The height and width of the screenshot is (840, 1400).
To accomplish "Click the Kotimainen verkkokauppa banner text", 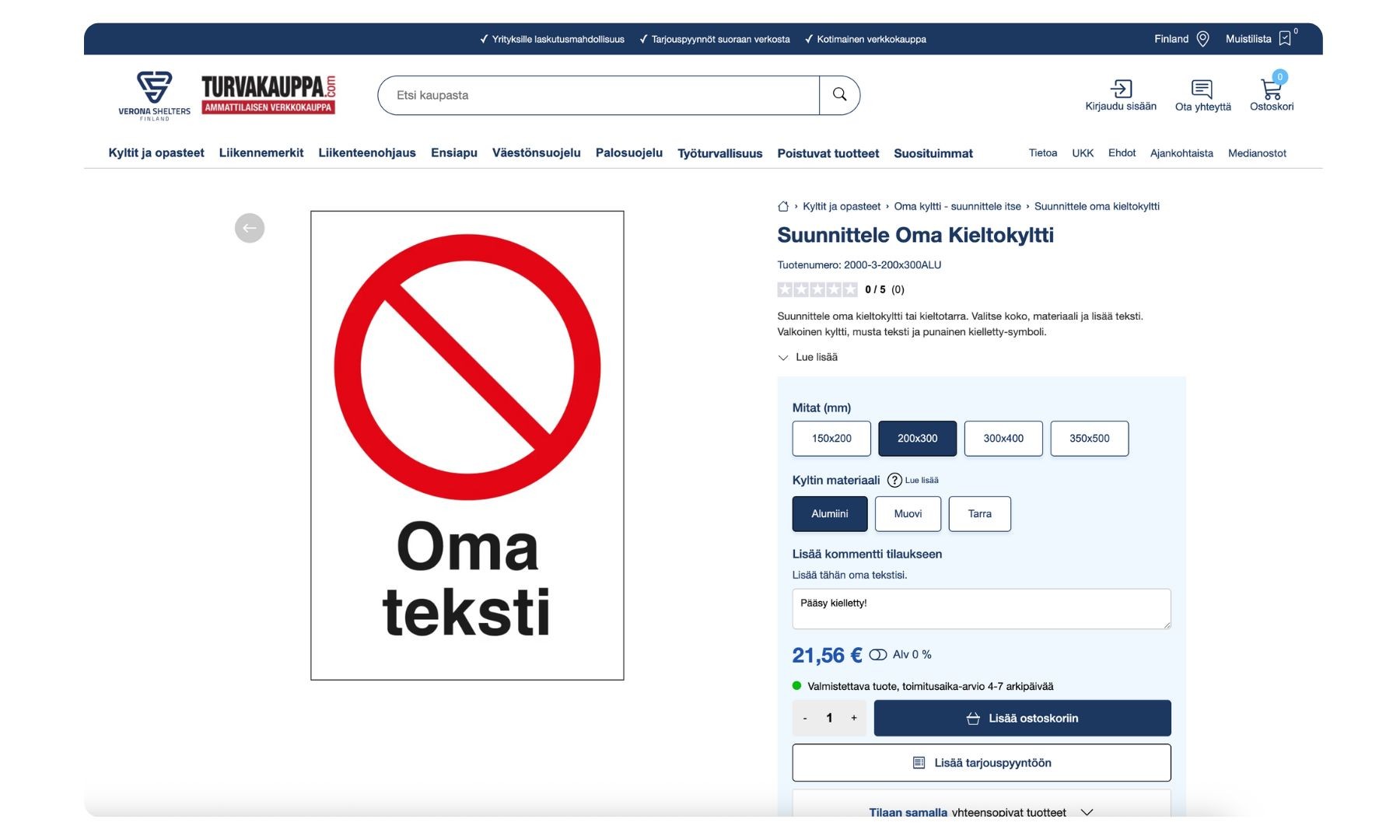I will point(871,39).
